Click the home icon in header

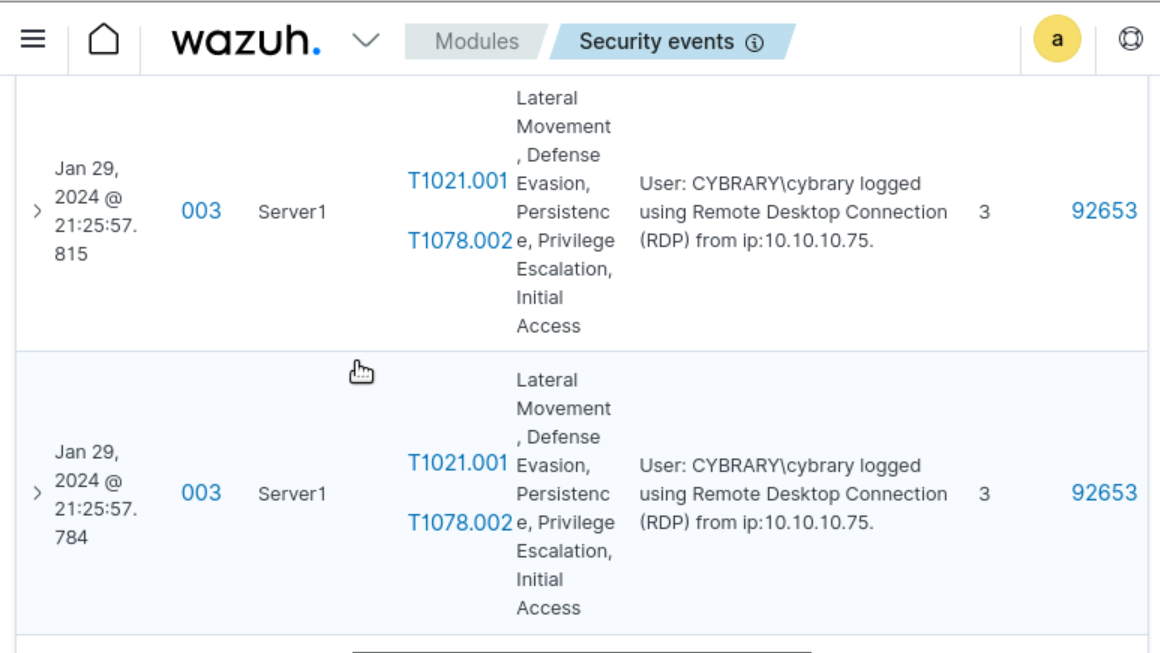[x=103, y=40]
